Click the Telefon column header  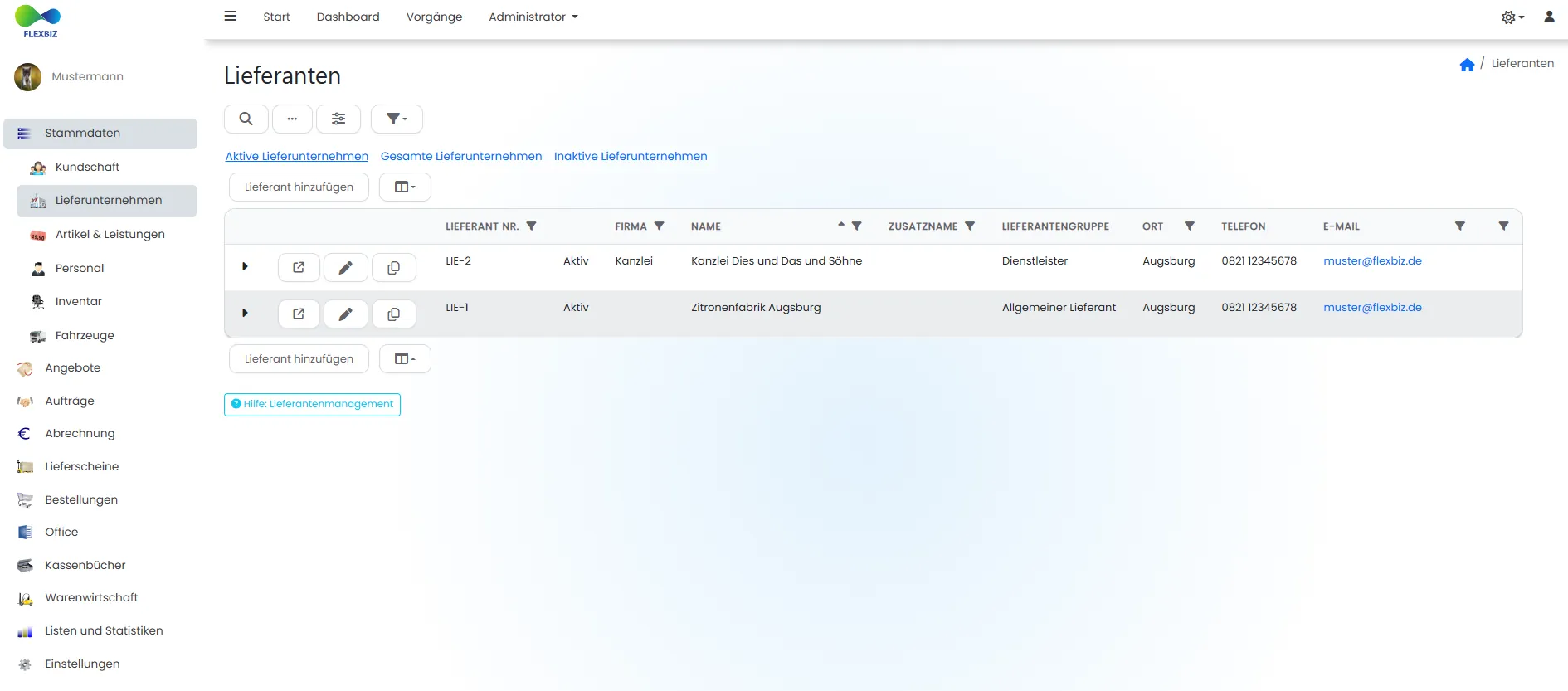pos(1244,226)
